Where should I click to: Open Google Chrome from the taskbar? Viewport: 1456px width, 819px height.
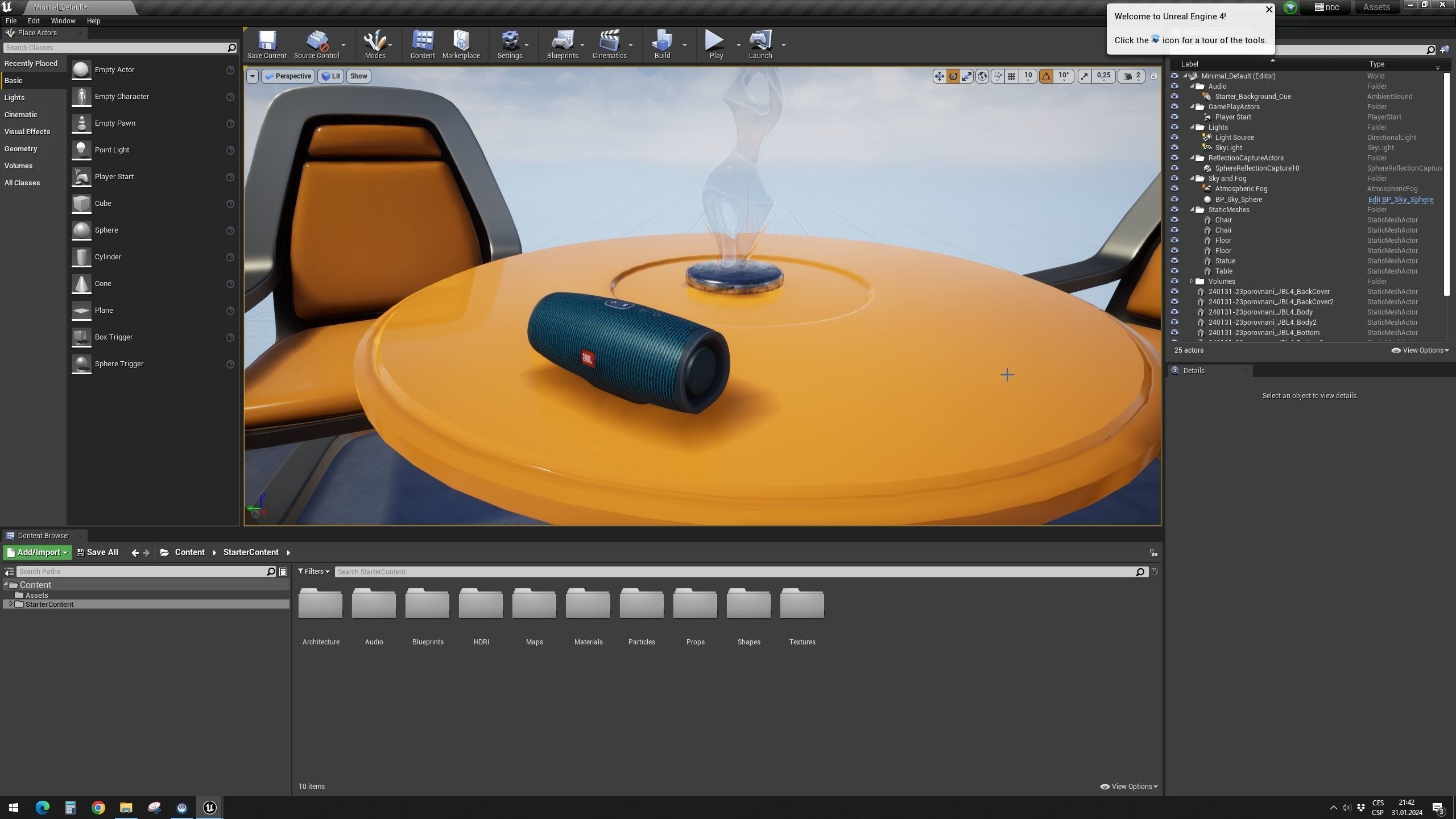point(98,808)
